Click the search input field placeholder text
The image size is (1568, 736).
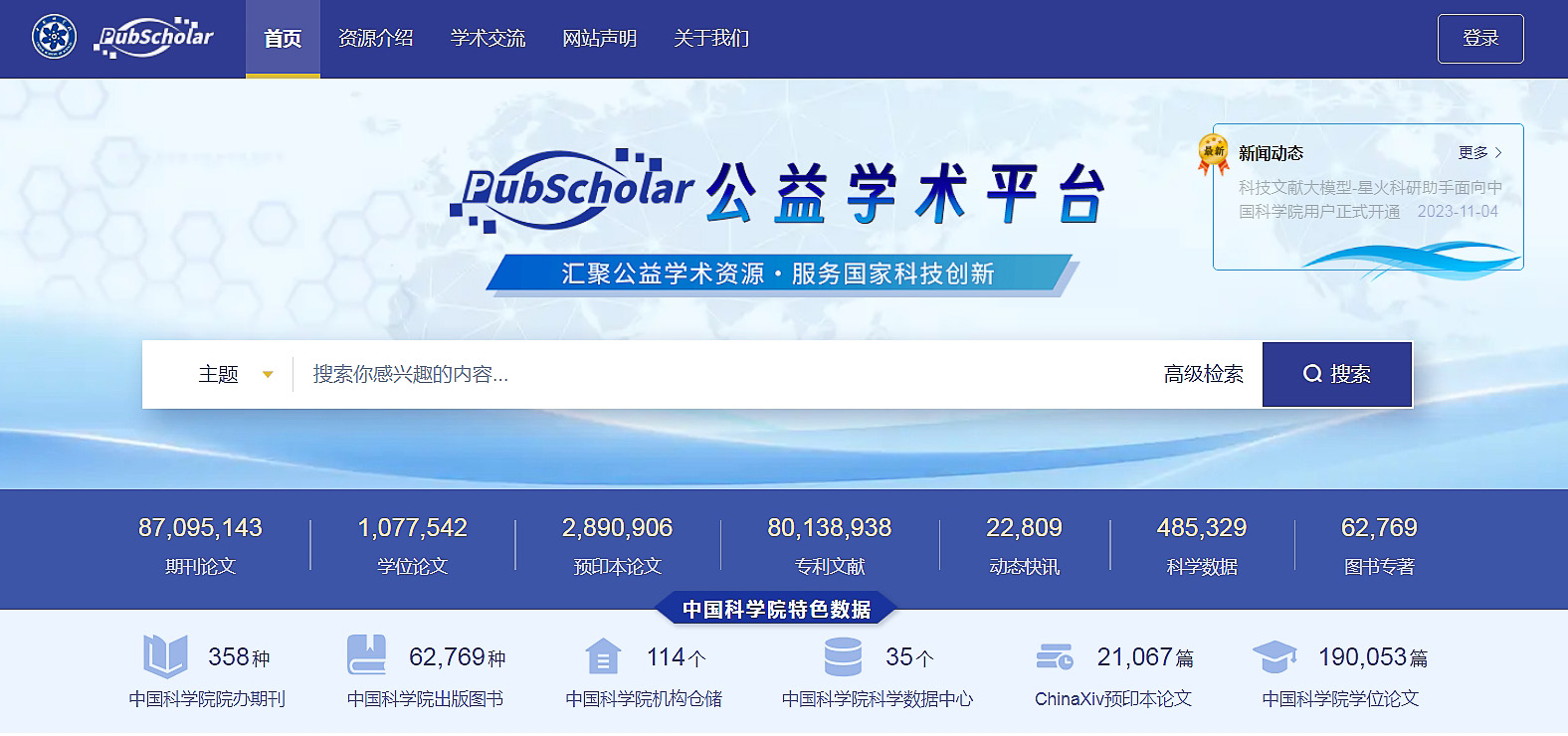tap(410, 375)
